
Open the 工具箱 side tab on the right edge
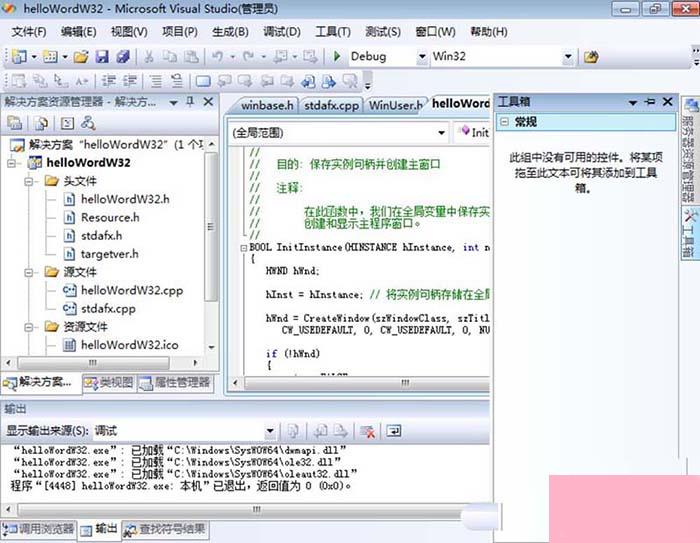click(x=690, y=233)
